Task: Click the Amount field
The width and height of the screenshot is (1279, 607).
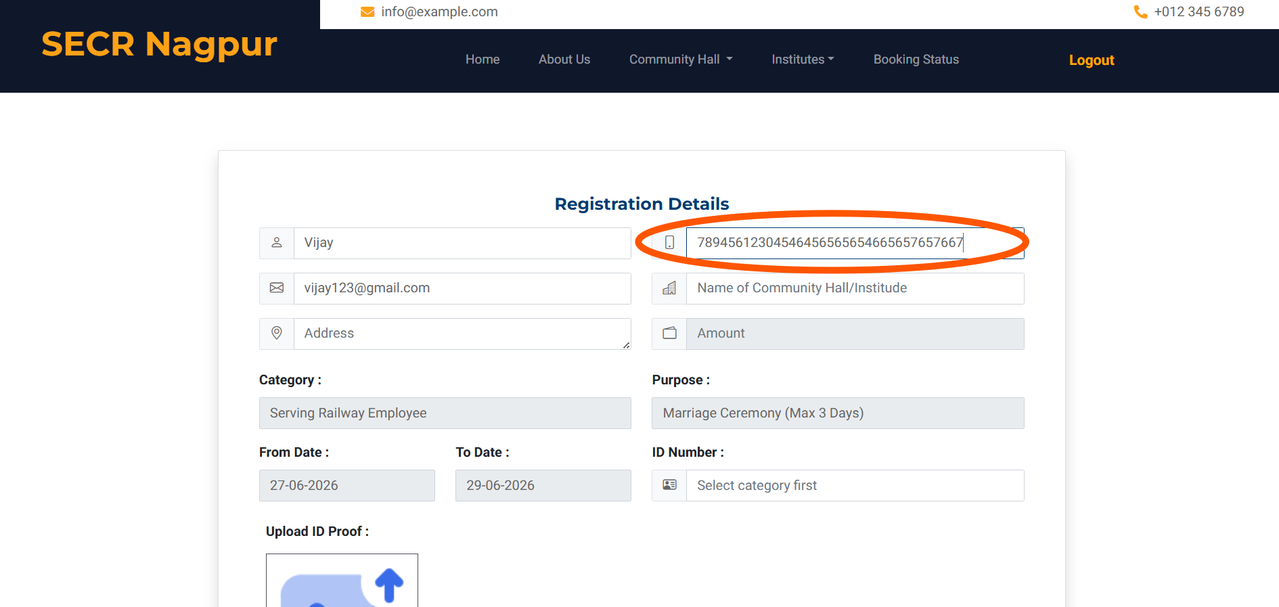Action: coord(855,334)
